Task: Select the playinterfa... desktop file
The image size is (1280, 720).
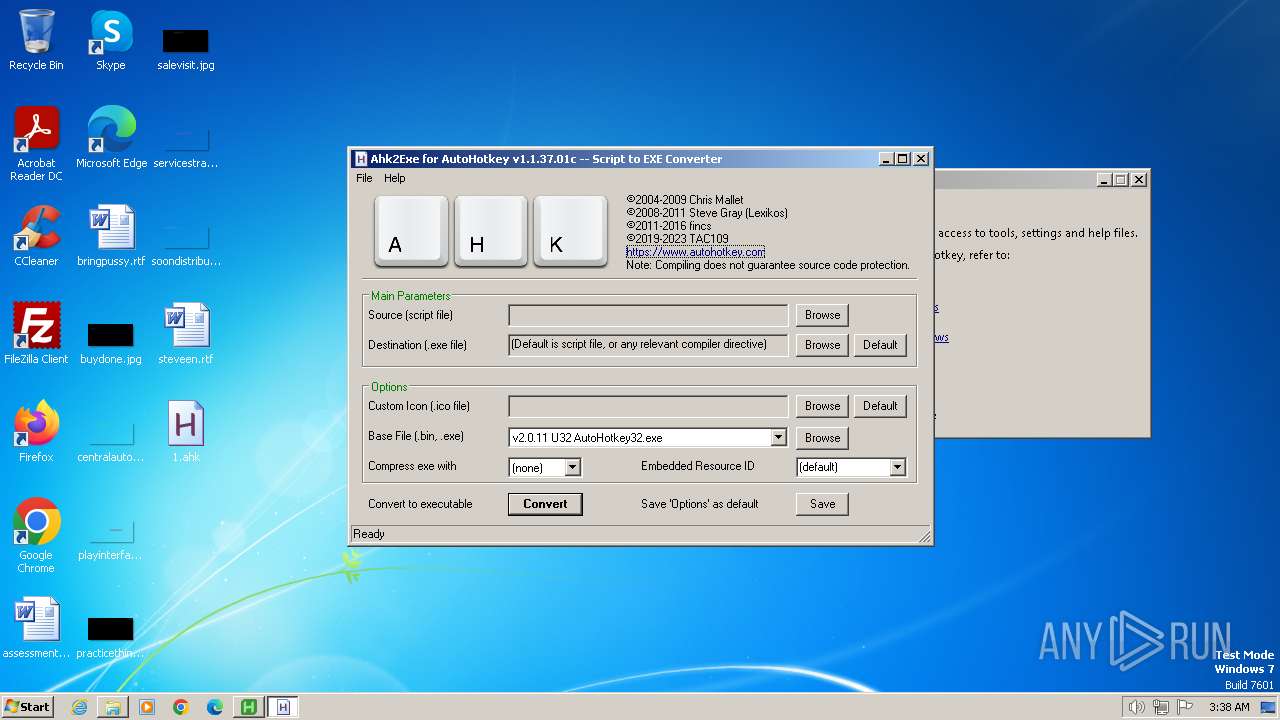Action: [x=111, y=539]
